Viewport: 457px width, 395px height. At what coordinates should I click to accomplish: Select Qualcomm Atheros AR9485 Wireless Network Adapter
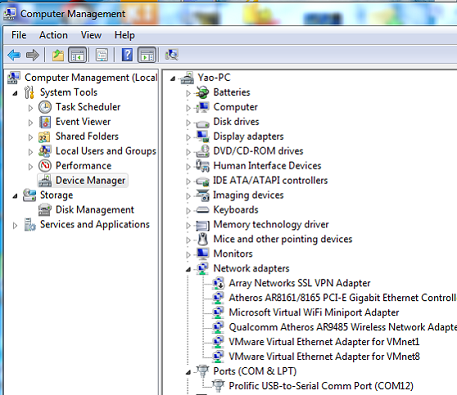coord(342,327)
